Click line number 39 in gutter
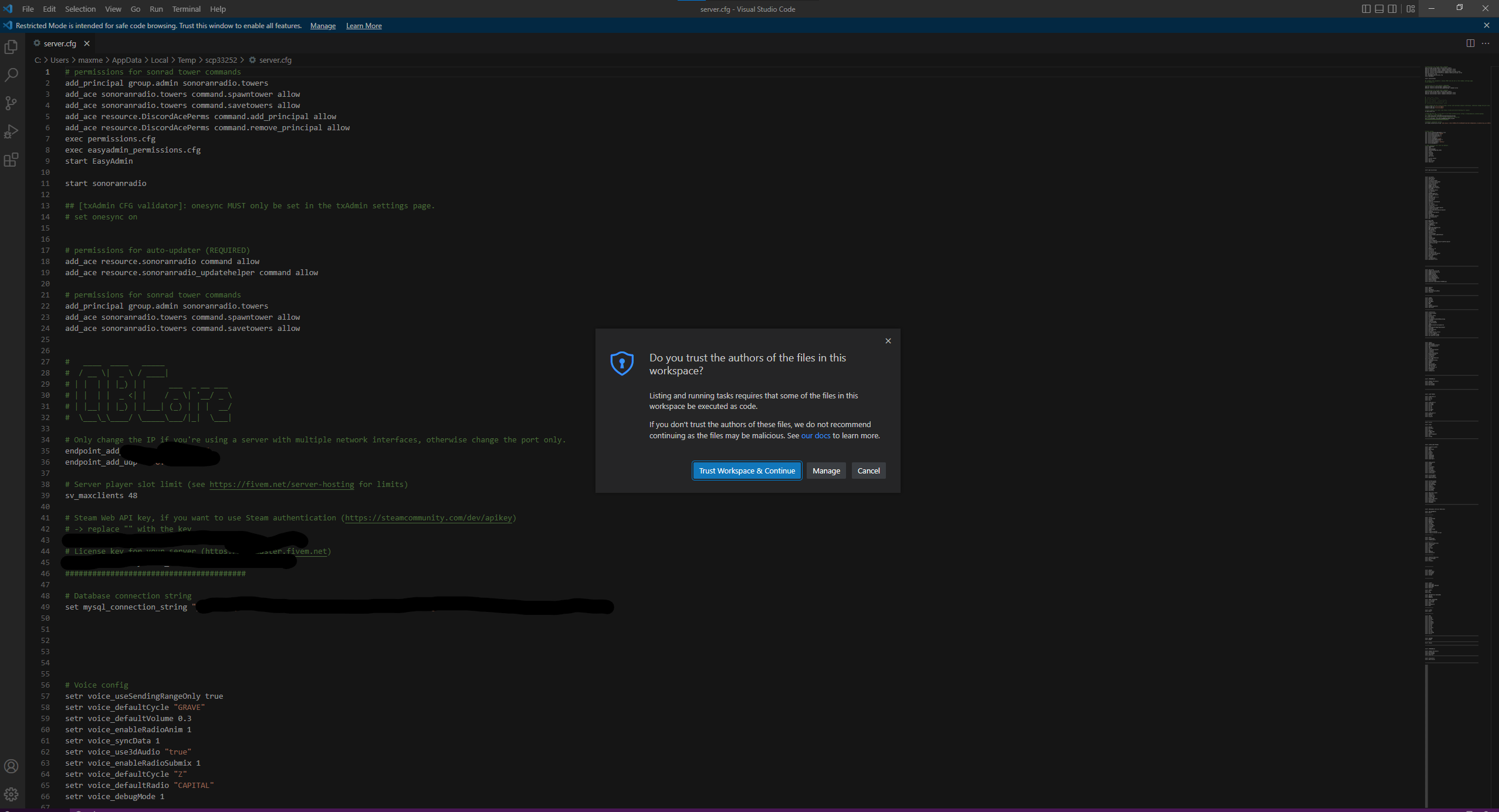 point(45,495)
